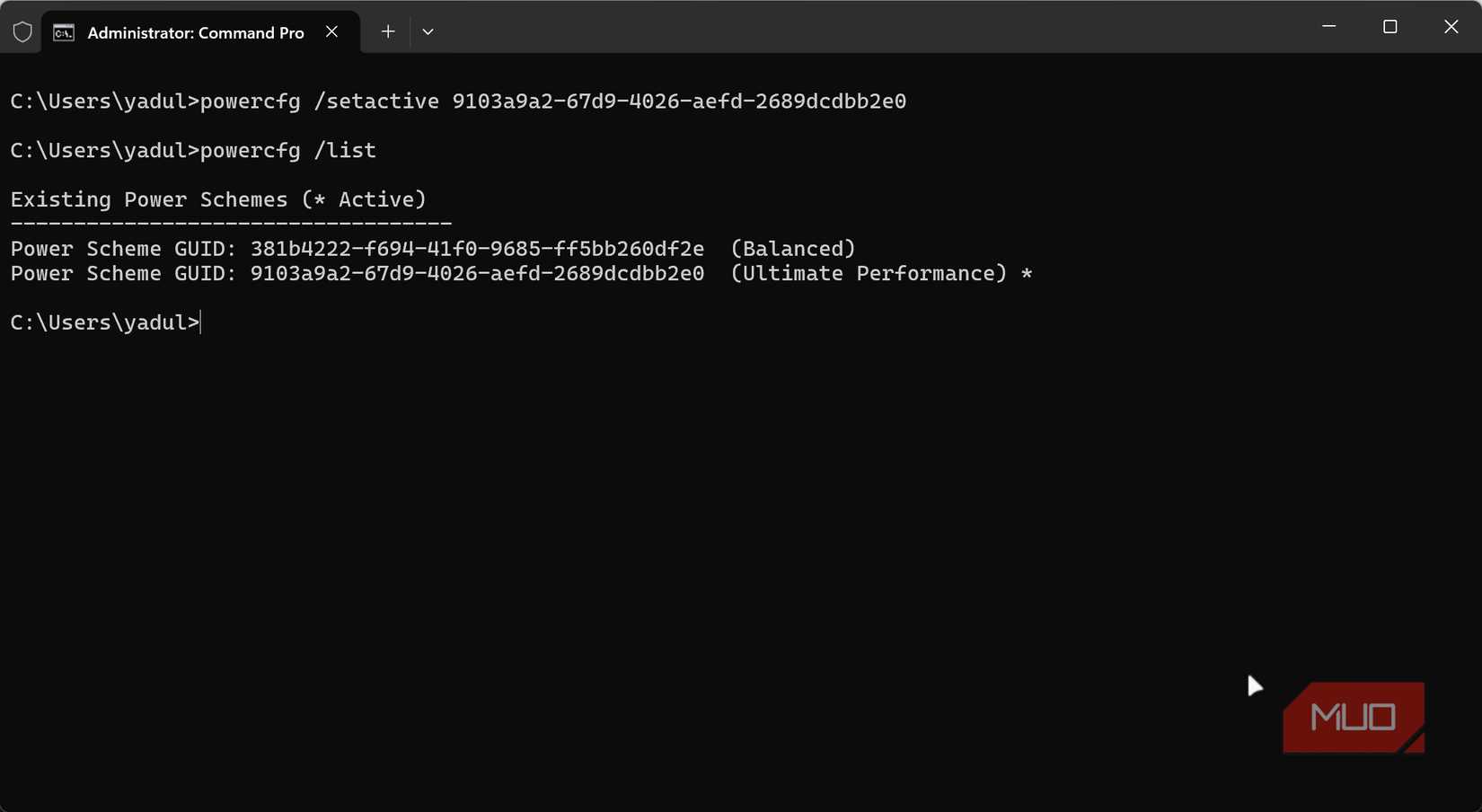The height and width of the screenshot is (812, 1482).
Task: Open a new tab with the plus icon
Action: (387, 31)
